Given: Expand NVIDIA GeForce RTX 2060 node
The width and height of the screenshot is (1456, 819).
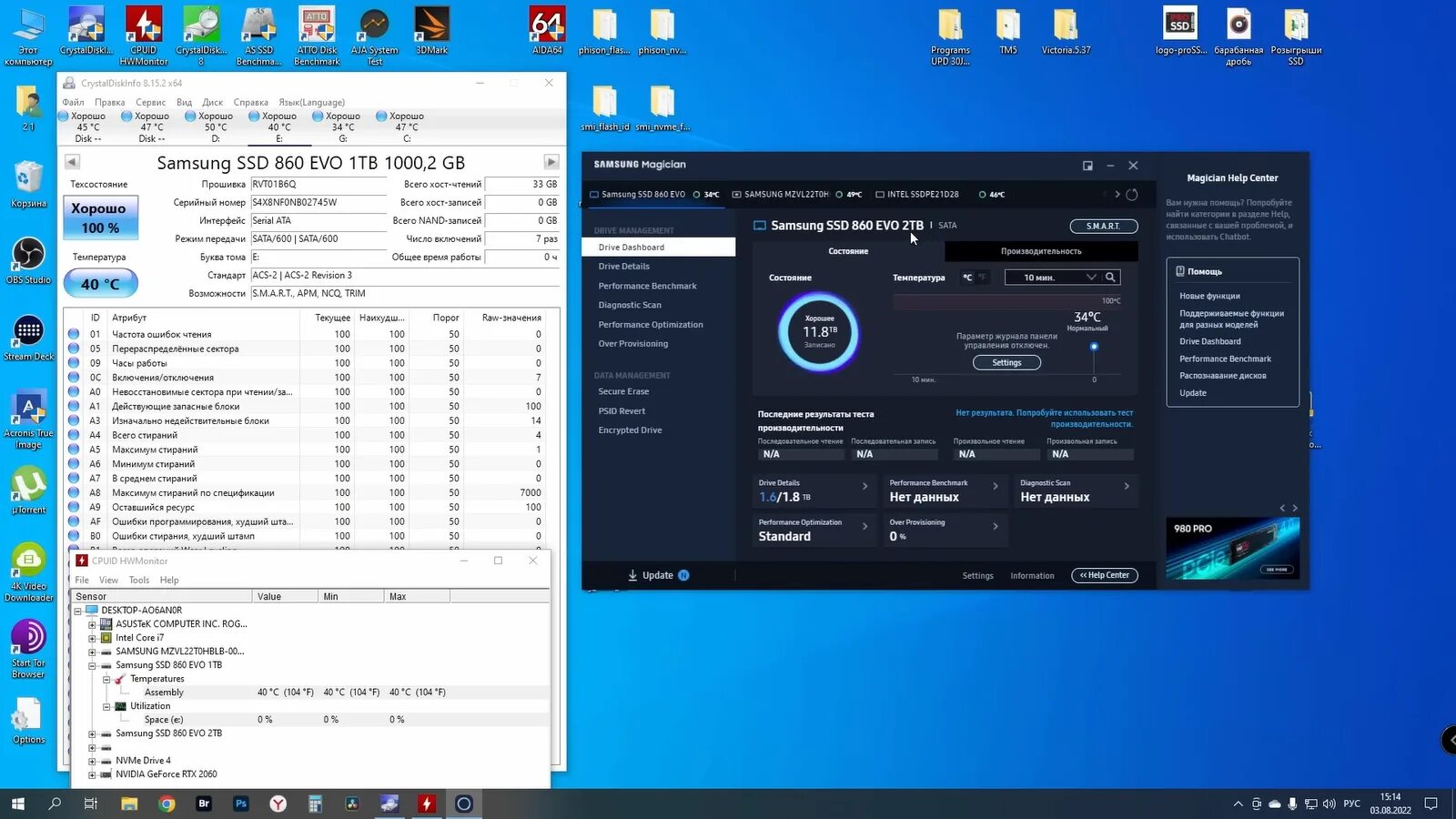Looking at the screenshot, I should (92, 774).
